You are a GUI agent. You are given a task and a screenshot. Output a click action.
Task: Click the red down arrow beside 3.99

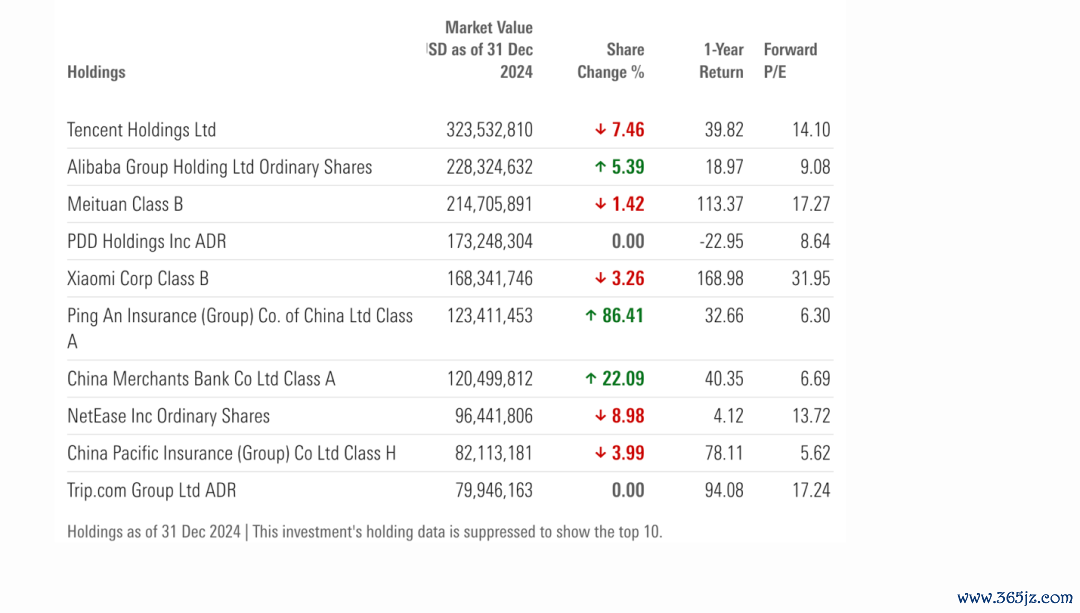[x=601, y=453]
